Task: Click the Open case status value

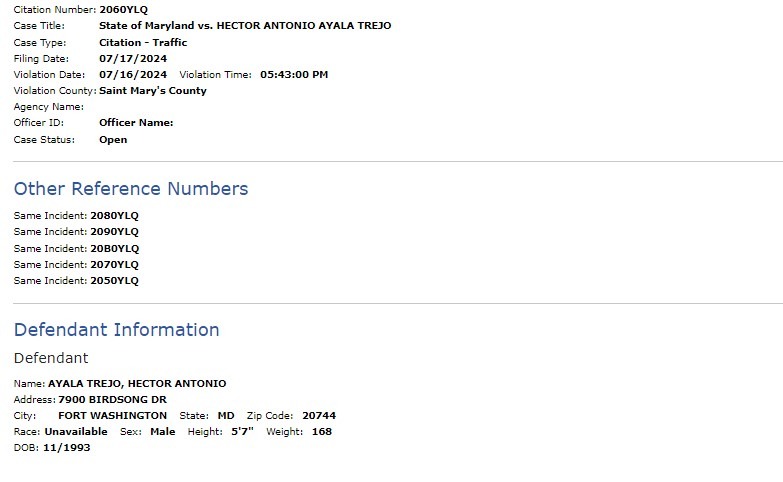Action: point(113,140)
